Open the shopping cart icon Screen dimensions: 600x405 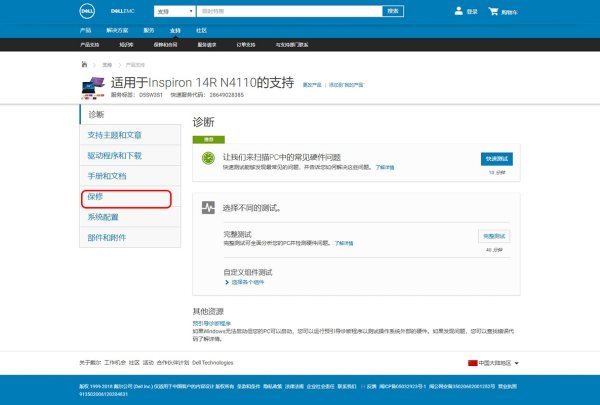(x=493, y=11)
